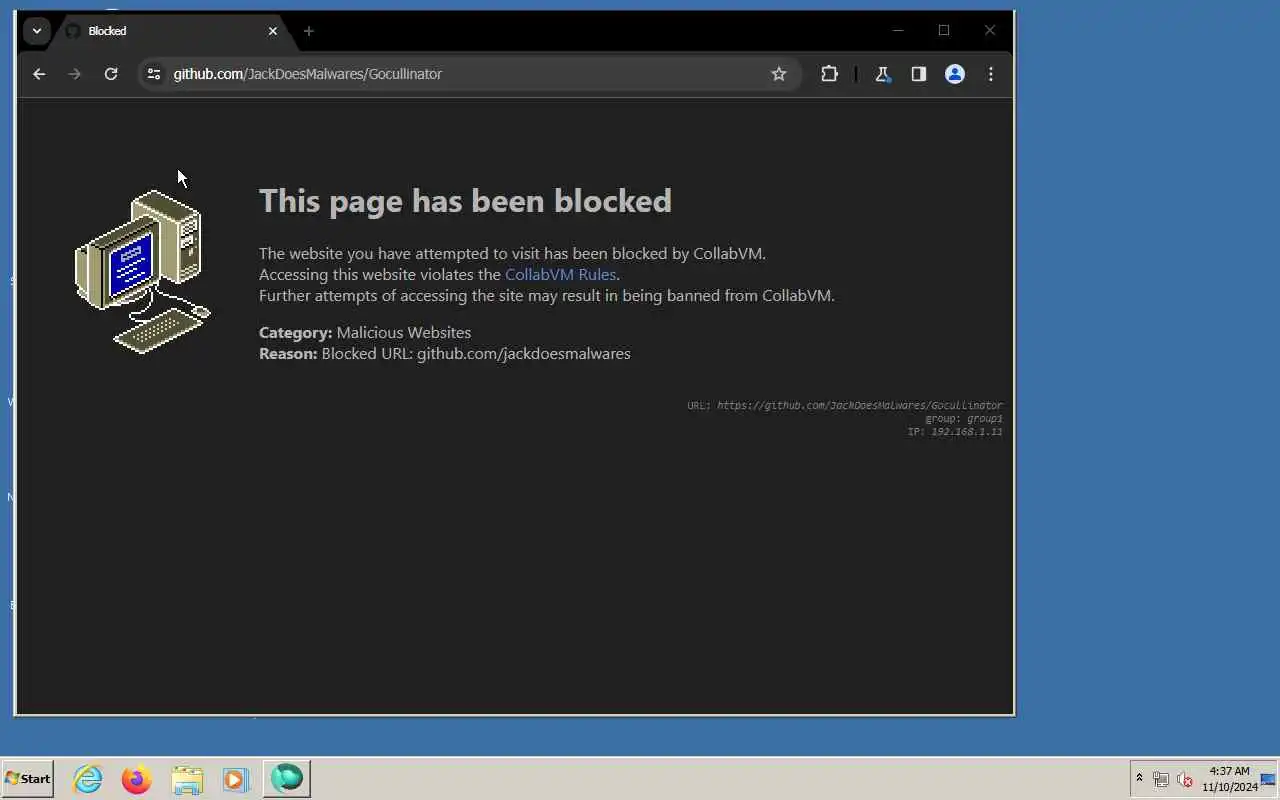Click the forward navigation arrow
The height and width of the screenshot is (800, 1280).
click(x=75, y=74)
